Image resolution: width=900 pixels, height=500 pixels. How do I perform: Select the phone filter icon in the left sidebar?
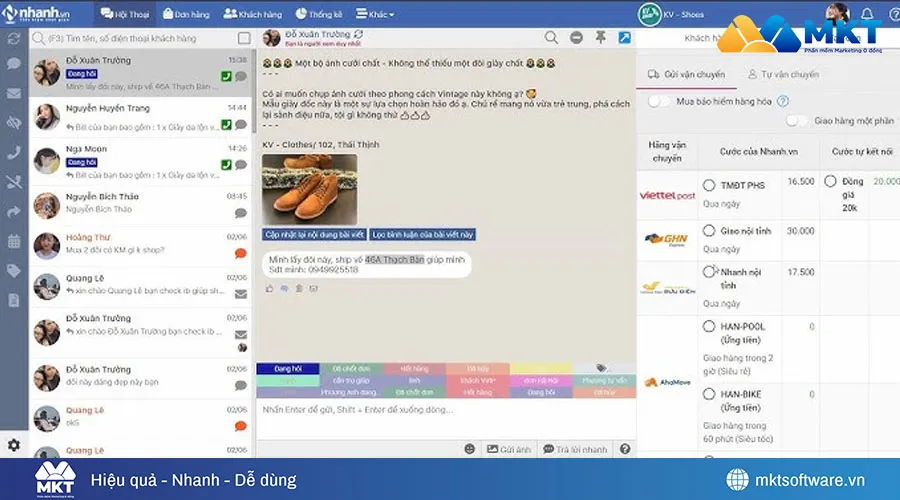(14, 153)
